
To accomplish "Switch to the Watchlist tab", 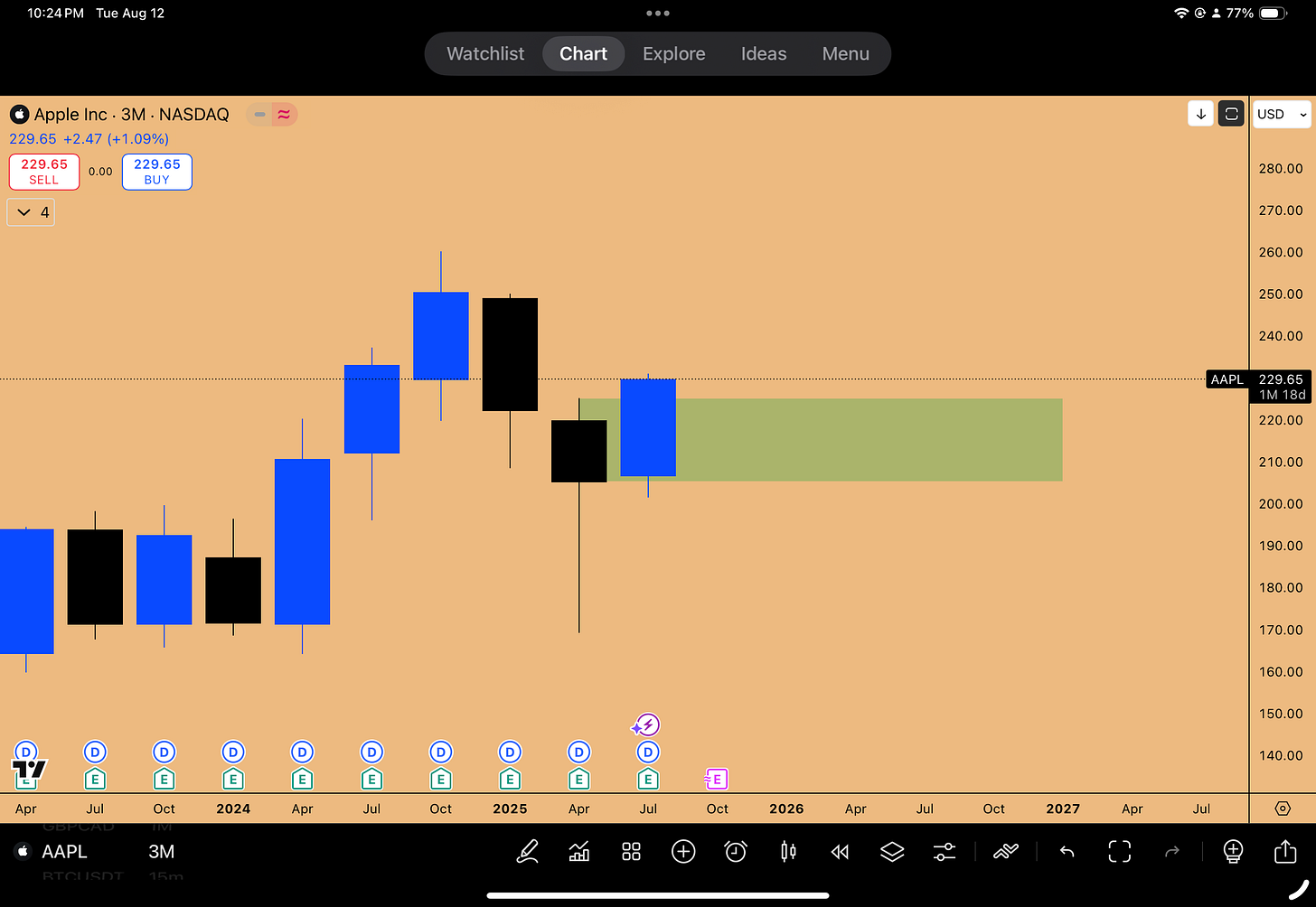I will coord(485,53).
